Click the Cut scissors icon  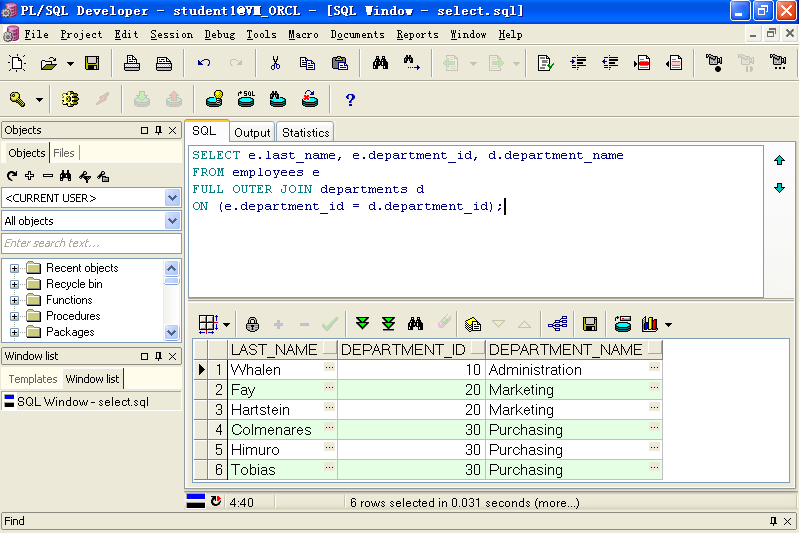pyautogui.click(x=275, y=64)
